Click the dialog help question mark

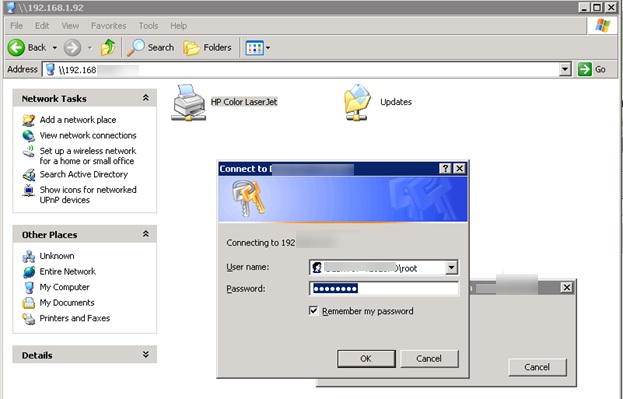click(x=445, y=169)
